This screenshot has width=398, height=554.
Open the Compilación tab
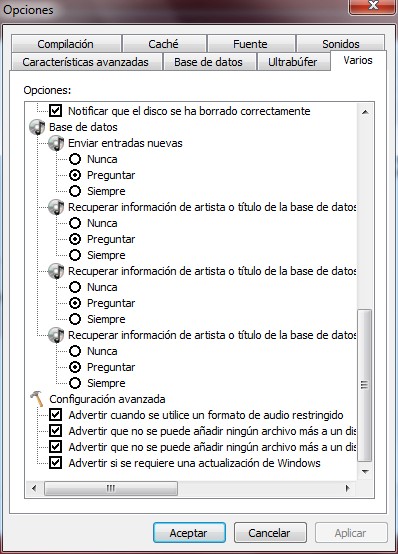click(x=66, y=44)
